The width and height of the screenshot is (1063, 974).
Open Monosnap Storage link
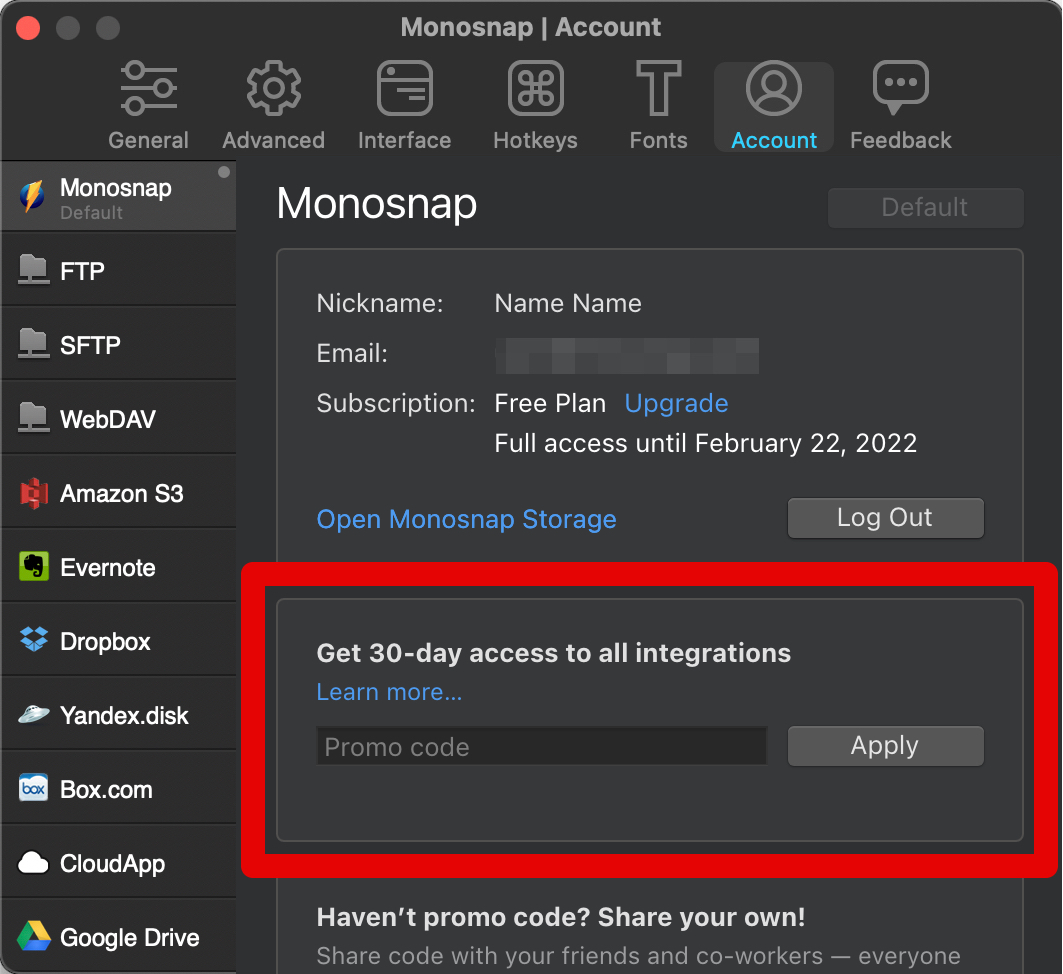point(466,519)
